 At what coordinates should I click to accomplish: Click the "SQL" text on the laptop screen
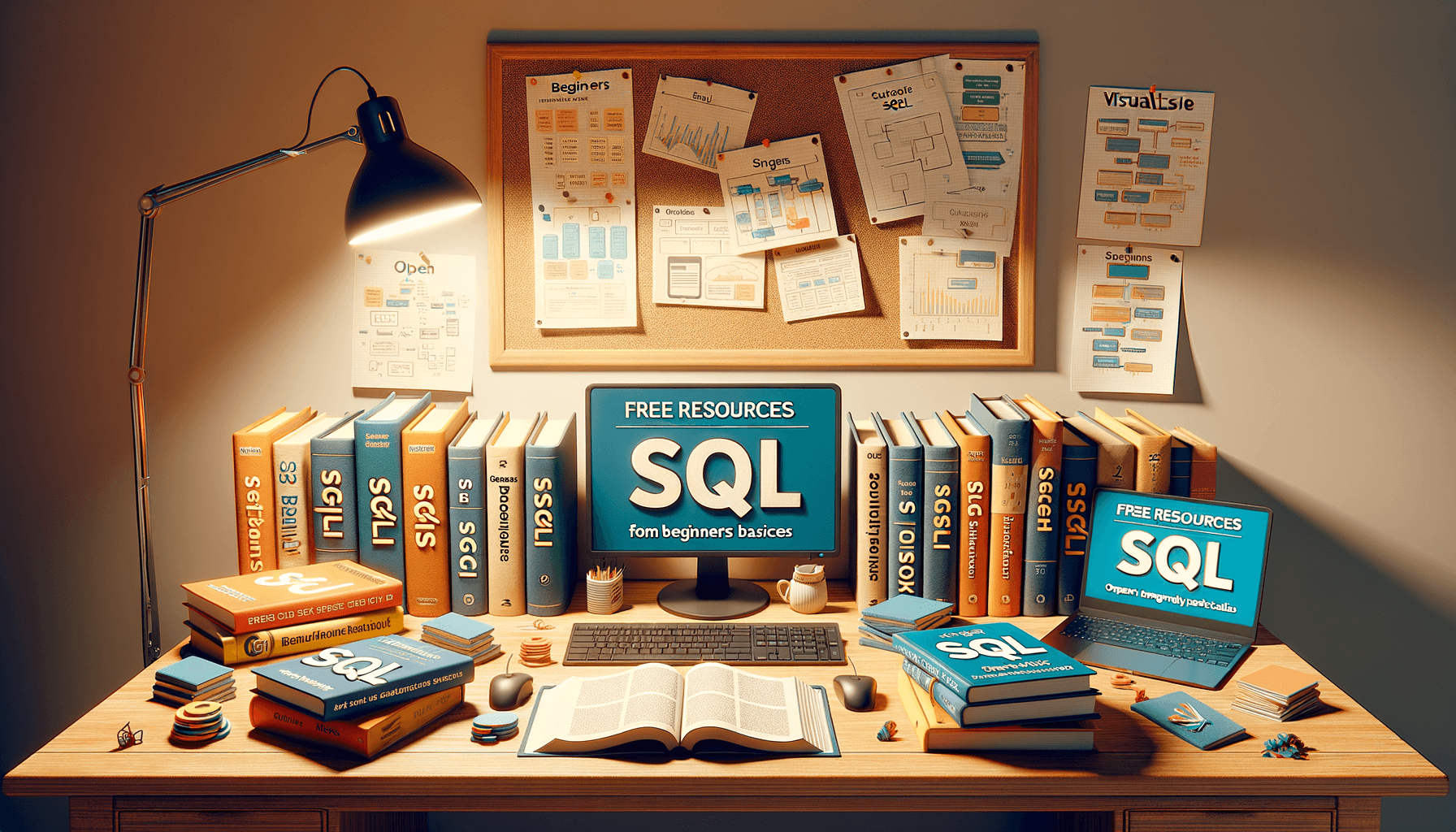pyautogui.click(x=1176, y=561)
